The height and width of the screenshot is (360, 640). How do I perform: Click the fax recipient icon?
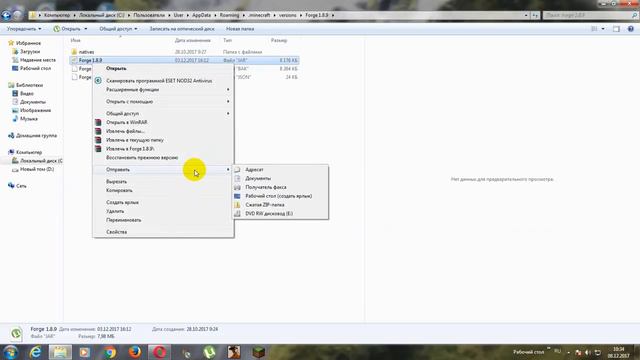238,187
